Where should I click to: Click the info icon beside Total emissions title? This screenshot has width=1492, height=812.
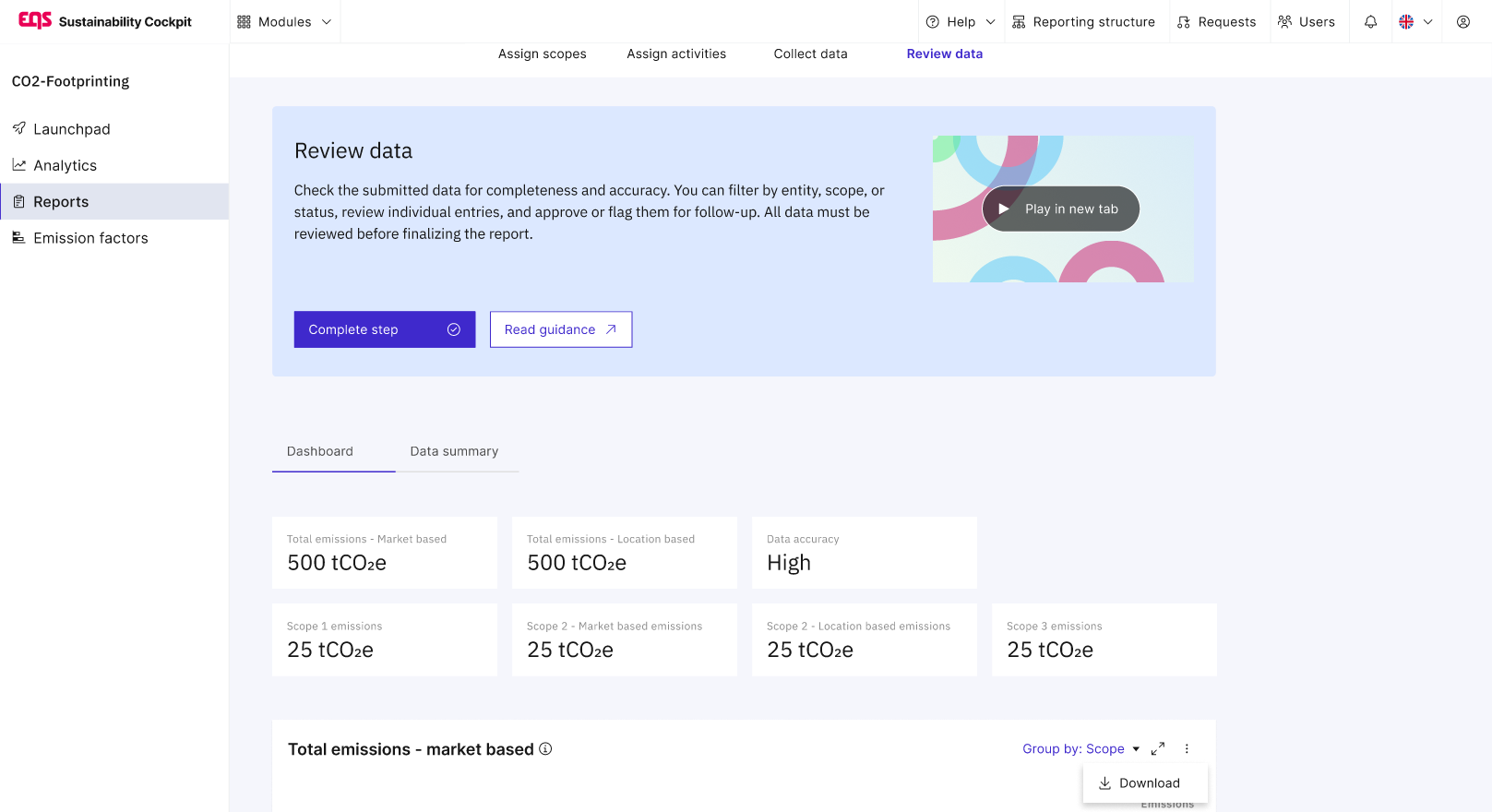[545, 749]
